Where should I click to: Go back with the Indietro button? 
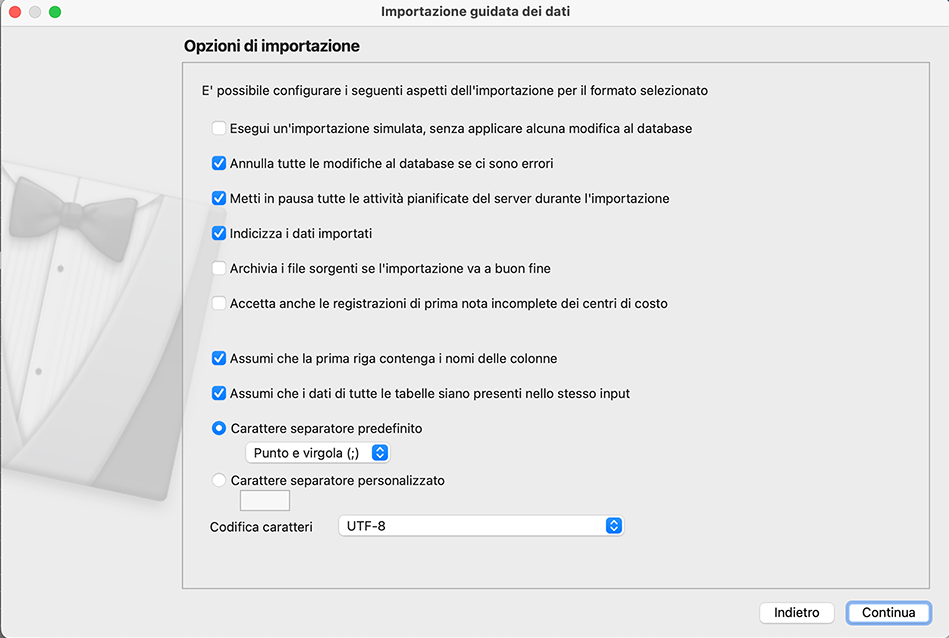[796, 613]
